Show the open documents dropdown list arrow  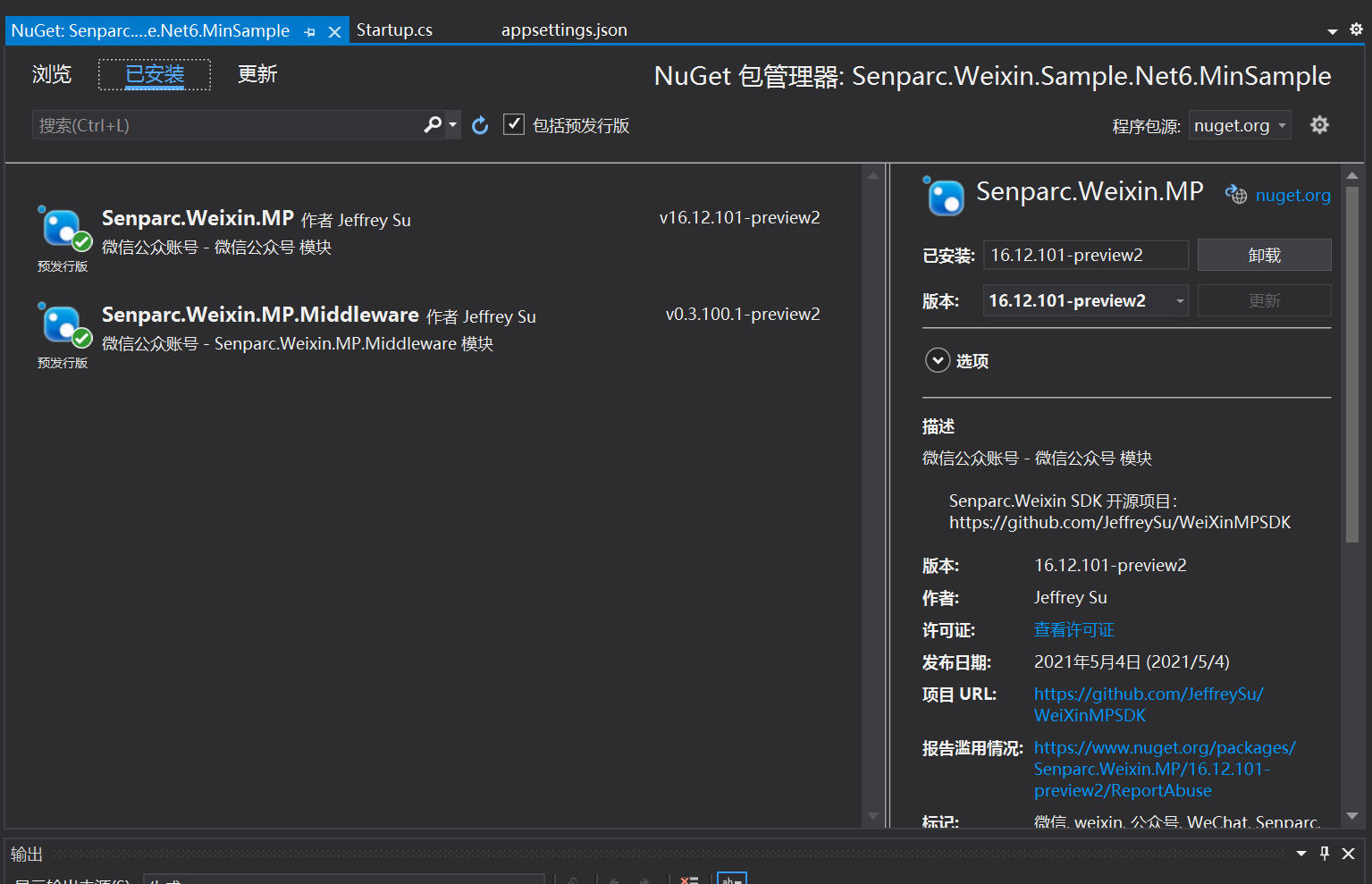pyautogui.click(x=1332, y=31)
